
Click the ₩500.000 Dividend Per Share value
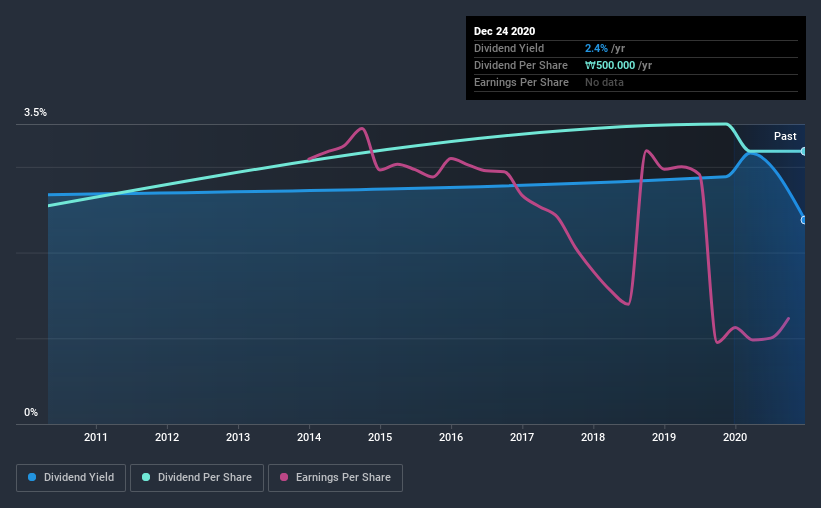point(610,65)
